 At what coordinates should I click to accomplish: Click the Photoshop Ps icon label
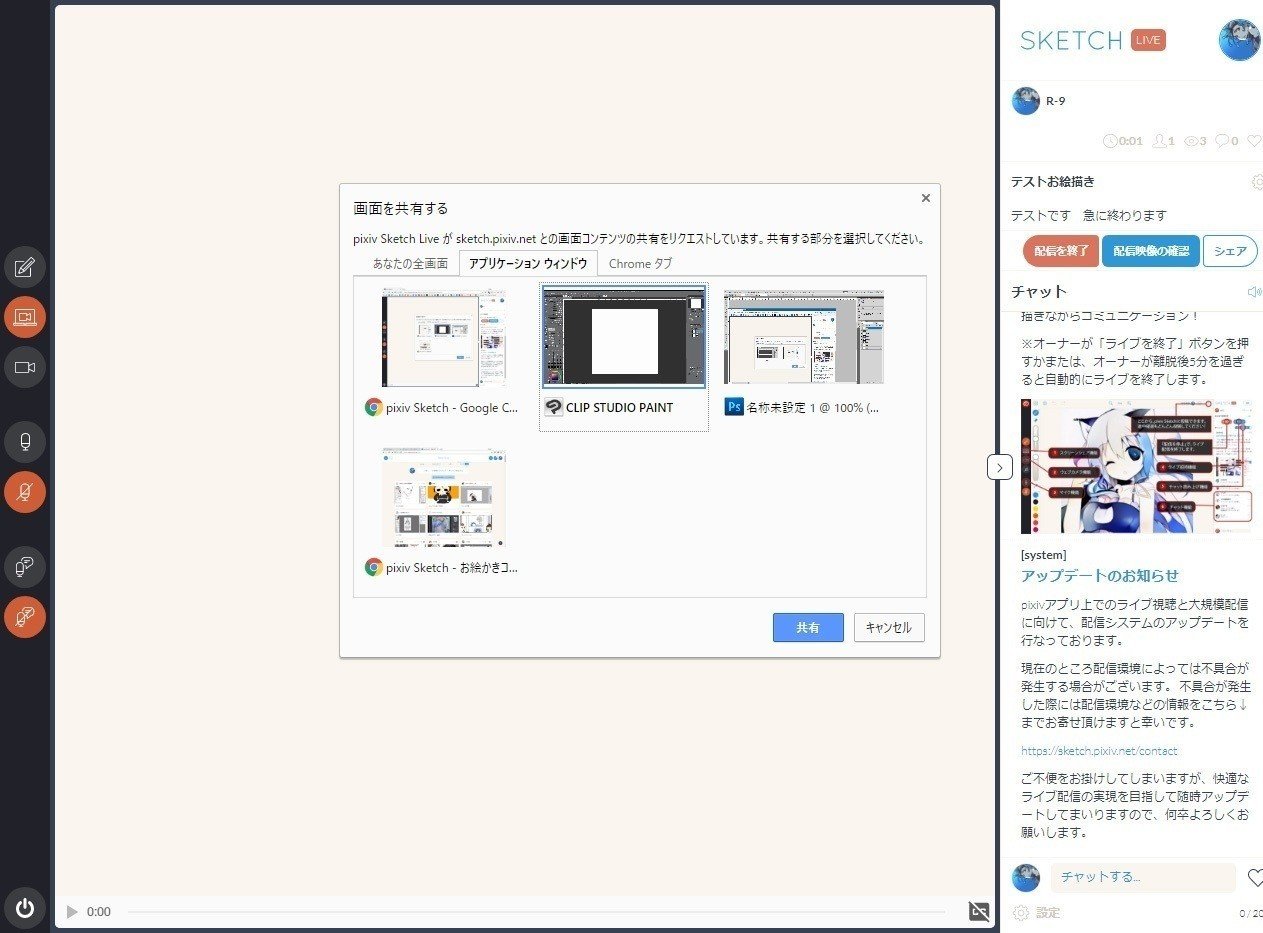coord(734,408)
